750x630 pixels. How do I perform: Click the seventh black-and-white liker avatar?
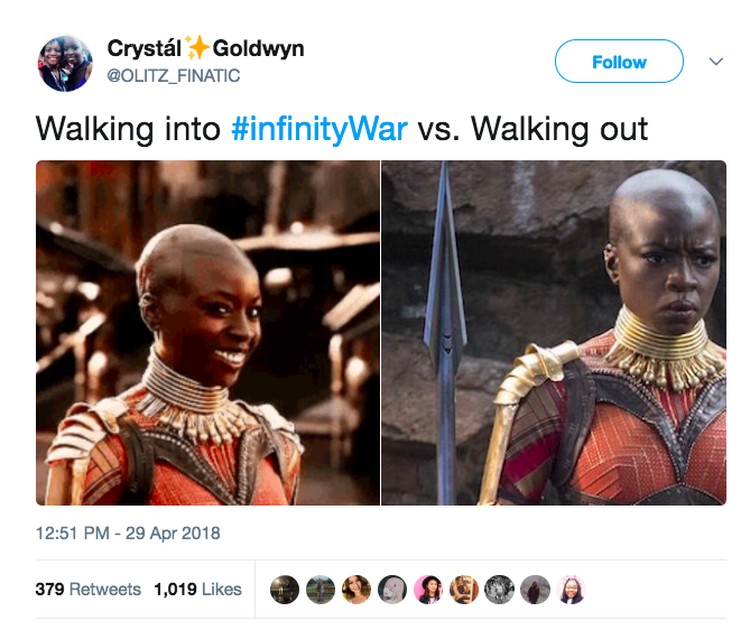[500, 589]
